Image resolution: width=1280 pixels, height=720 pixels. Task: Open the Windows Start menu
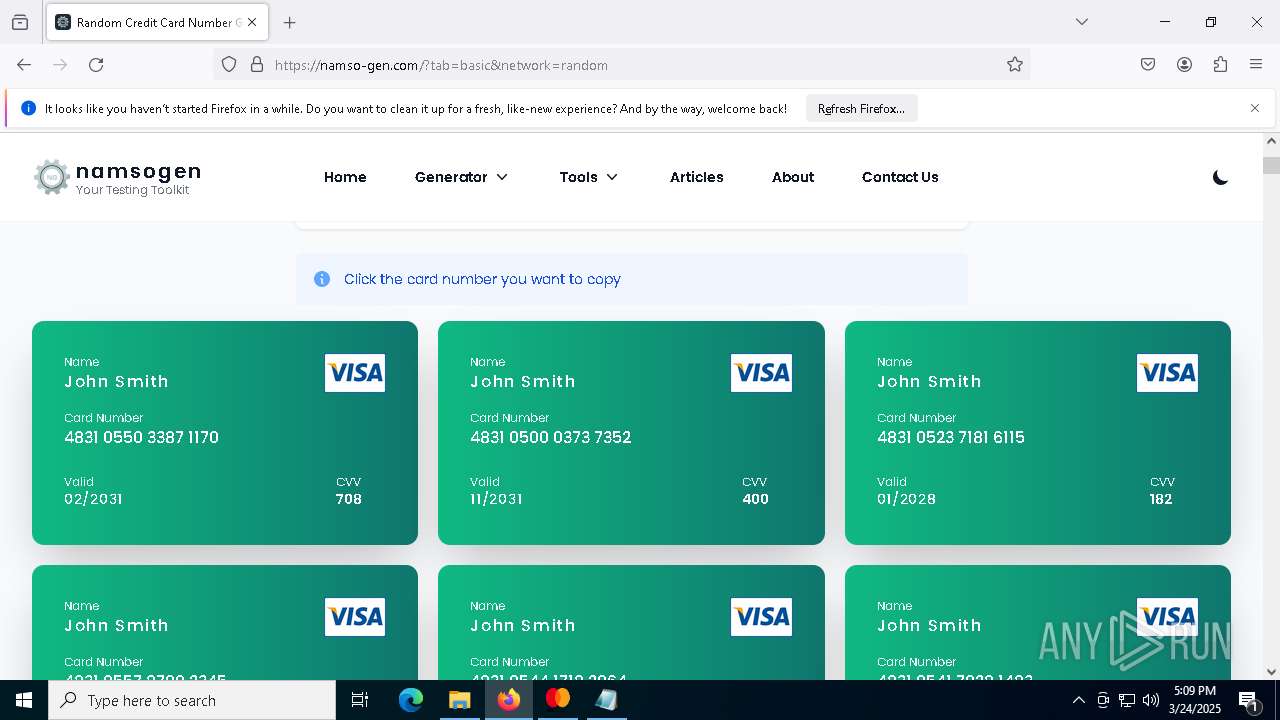click(24, 700)
